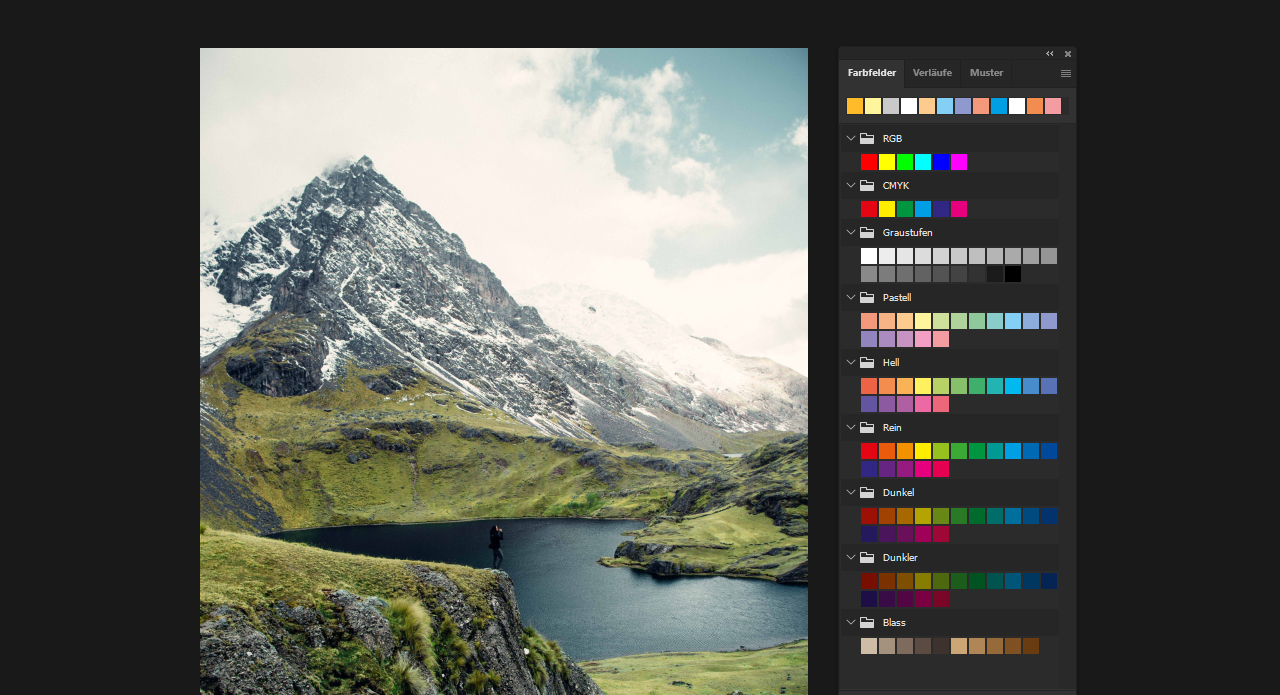This screenshot has width=1280, height=695.
Task: Select the first swatch in Hell group
Action: [x=869, y=386]
